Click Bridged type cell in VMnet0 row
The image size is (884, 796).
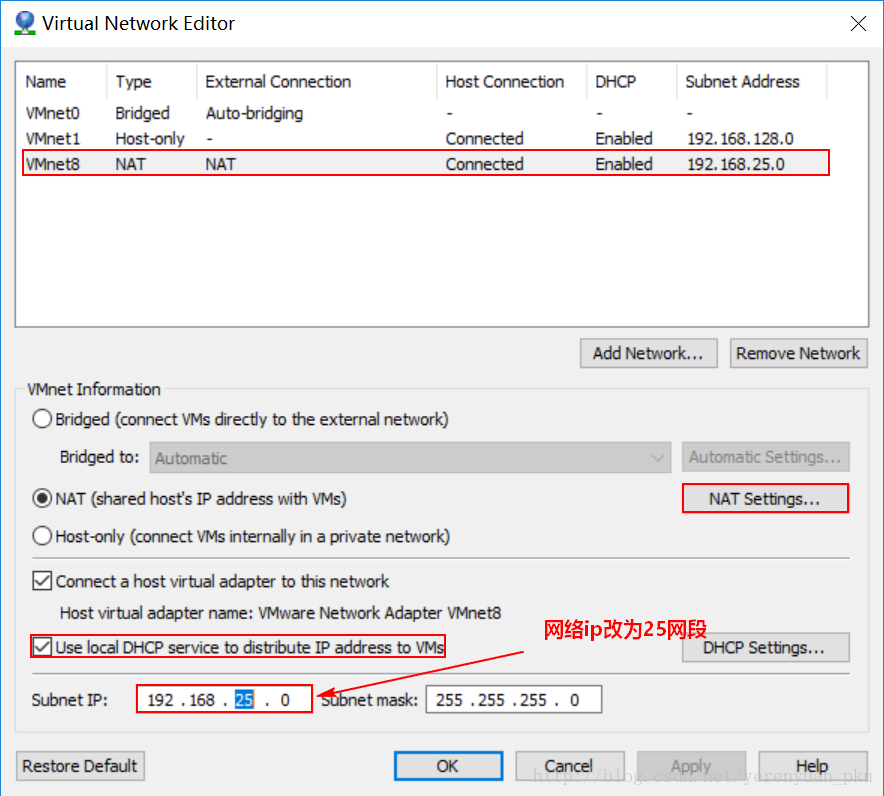coord(142,113)
